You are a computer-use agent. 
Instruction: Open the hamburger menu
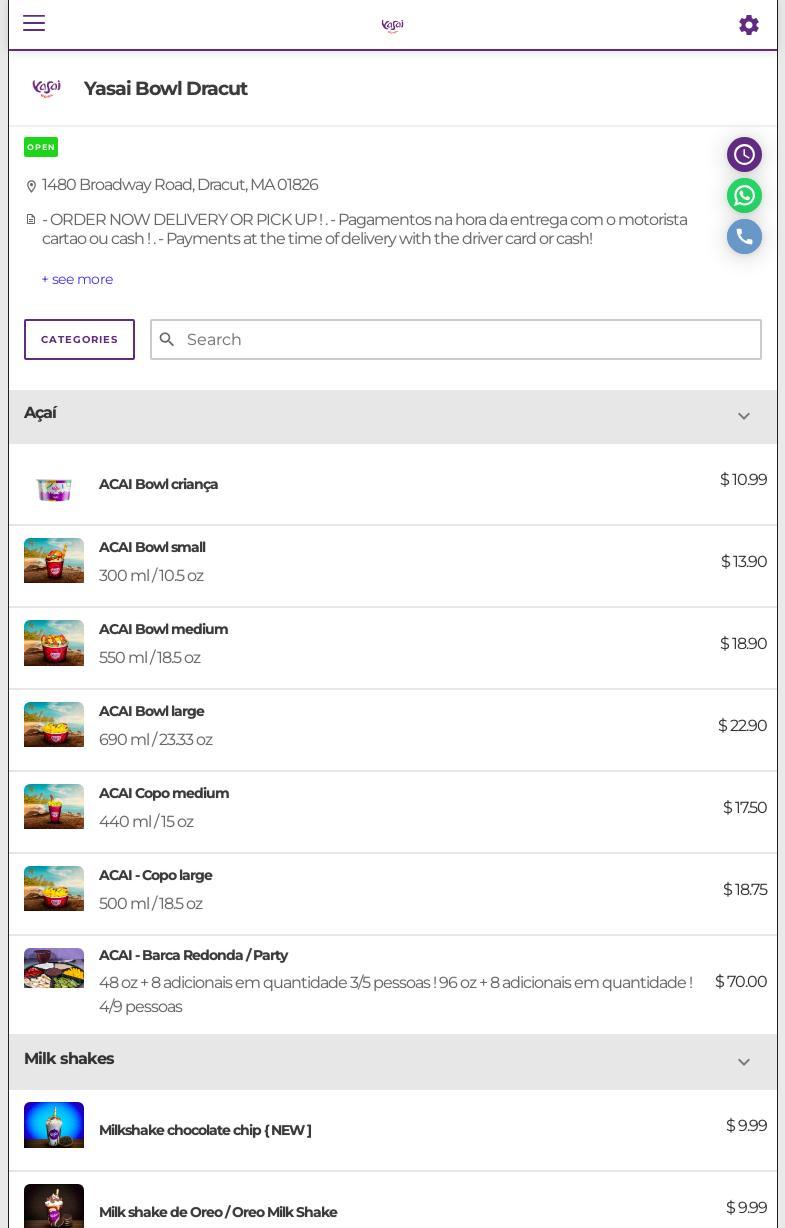[x=34, y=23]
